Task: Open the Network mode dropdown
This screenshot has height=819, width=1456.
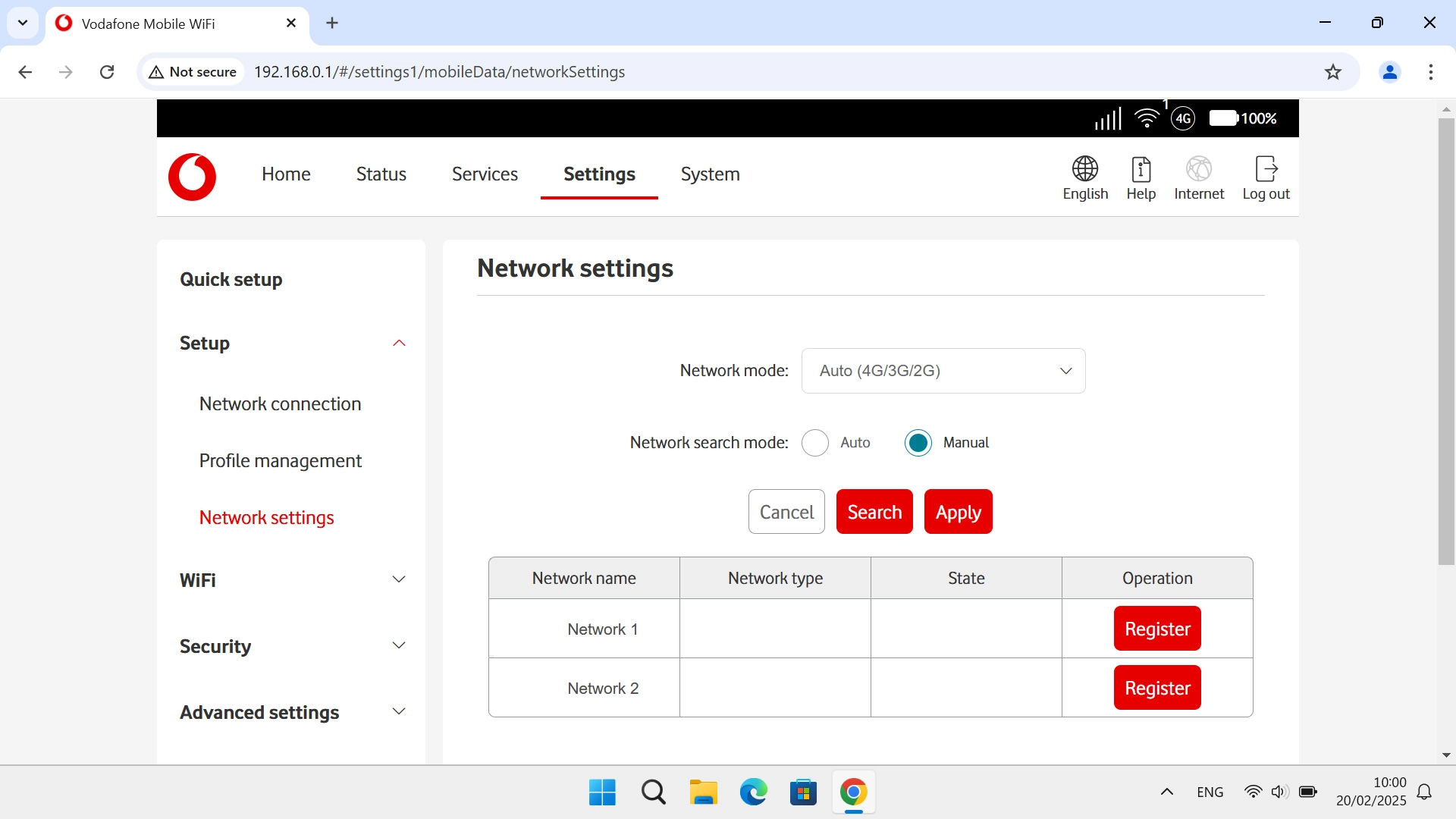Action: point(943,371)
